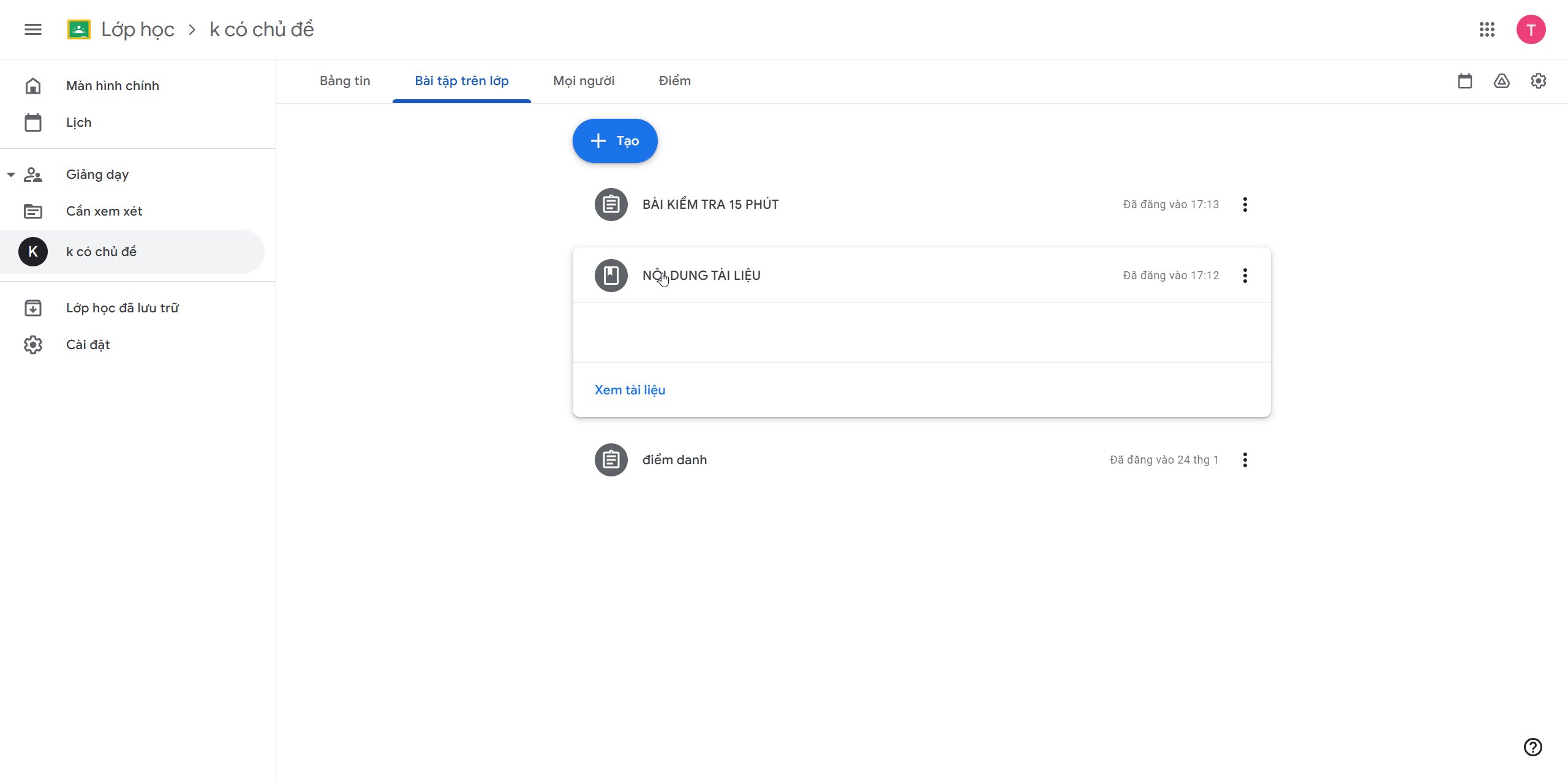Image resolution: width=1568 pixels, height=782 pixels.
Task: Open the account avatar T
Action: click(x=1531, y=29)
